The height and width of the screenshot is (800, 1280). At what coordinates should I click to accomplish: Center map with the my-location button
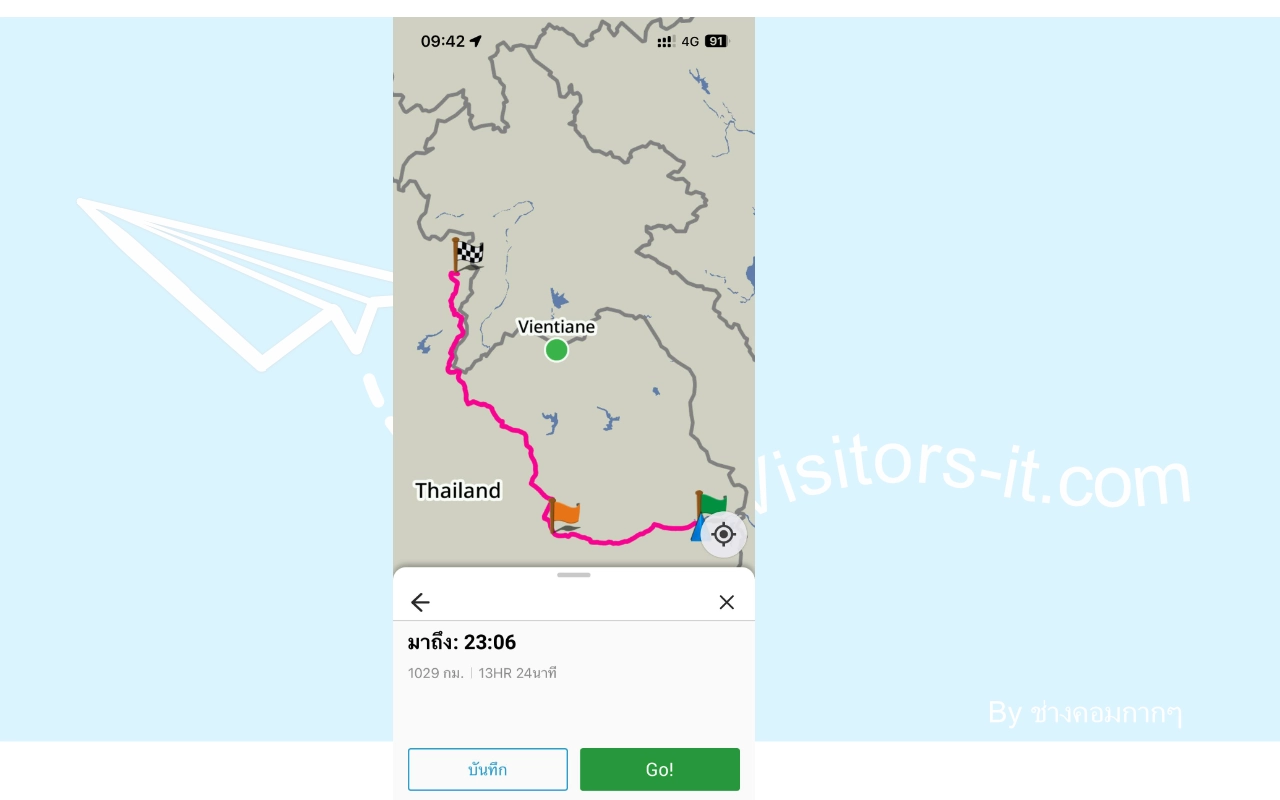point(723,534)
